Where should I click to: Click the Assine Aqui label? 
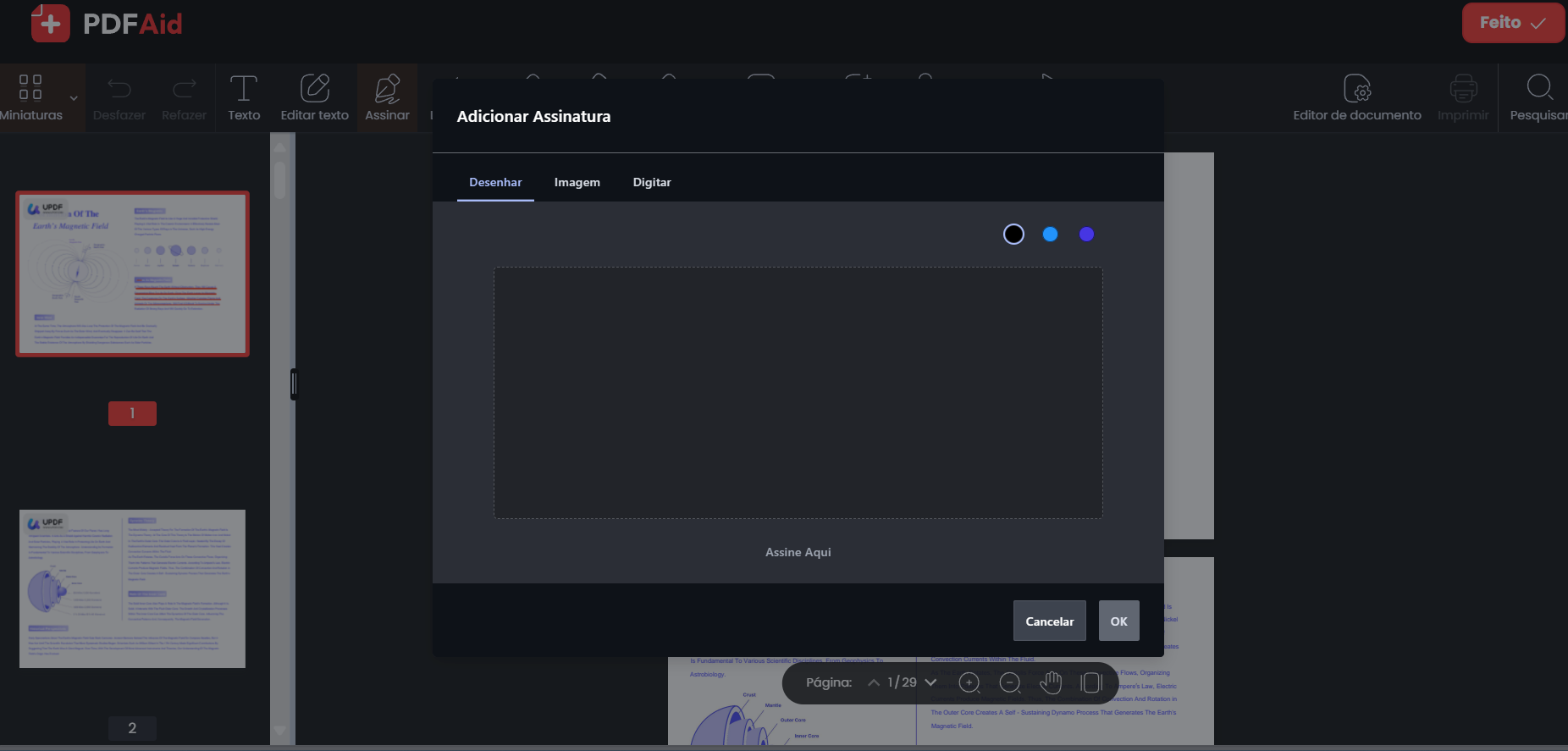[x=798, y=552]
